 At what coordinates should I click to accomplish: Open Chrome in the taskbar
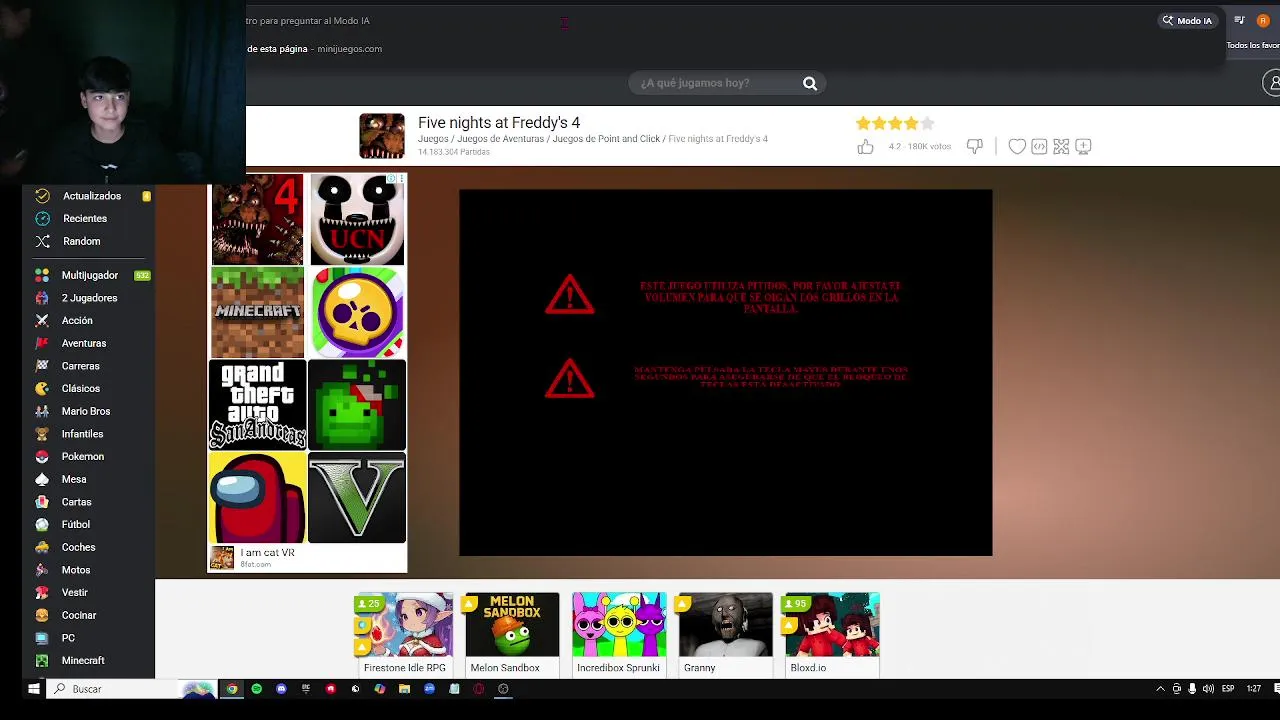232,689
